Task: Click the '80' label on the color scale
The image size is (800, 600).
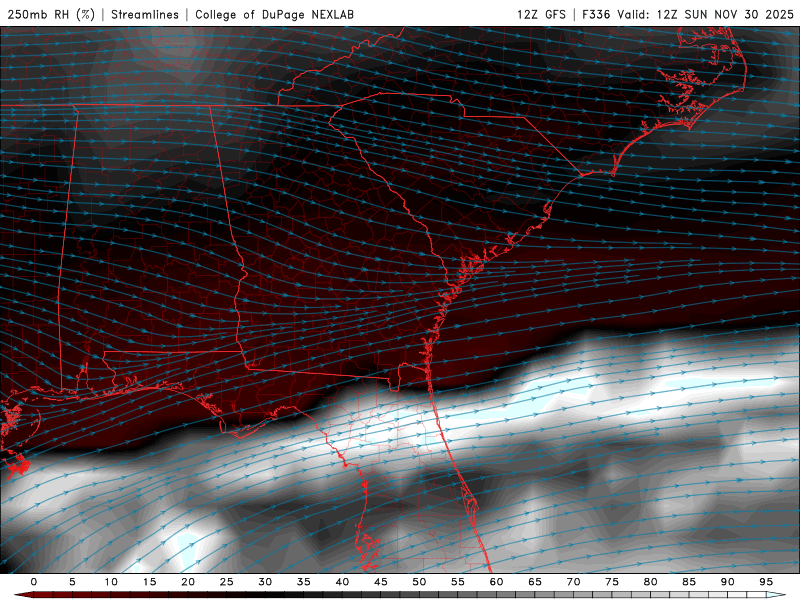Action: (x=651, y=582)
